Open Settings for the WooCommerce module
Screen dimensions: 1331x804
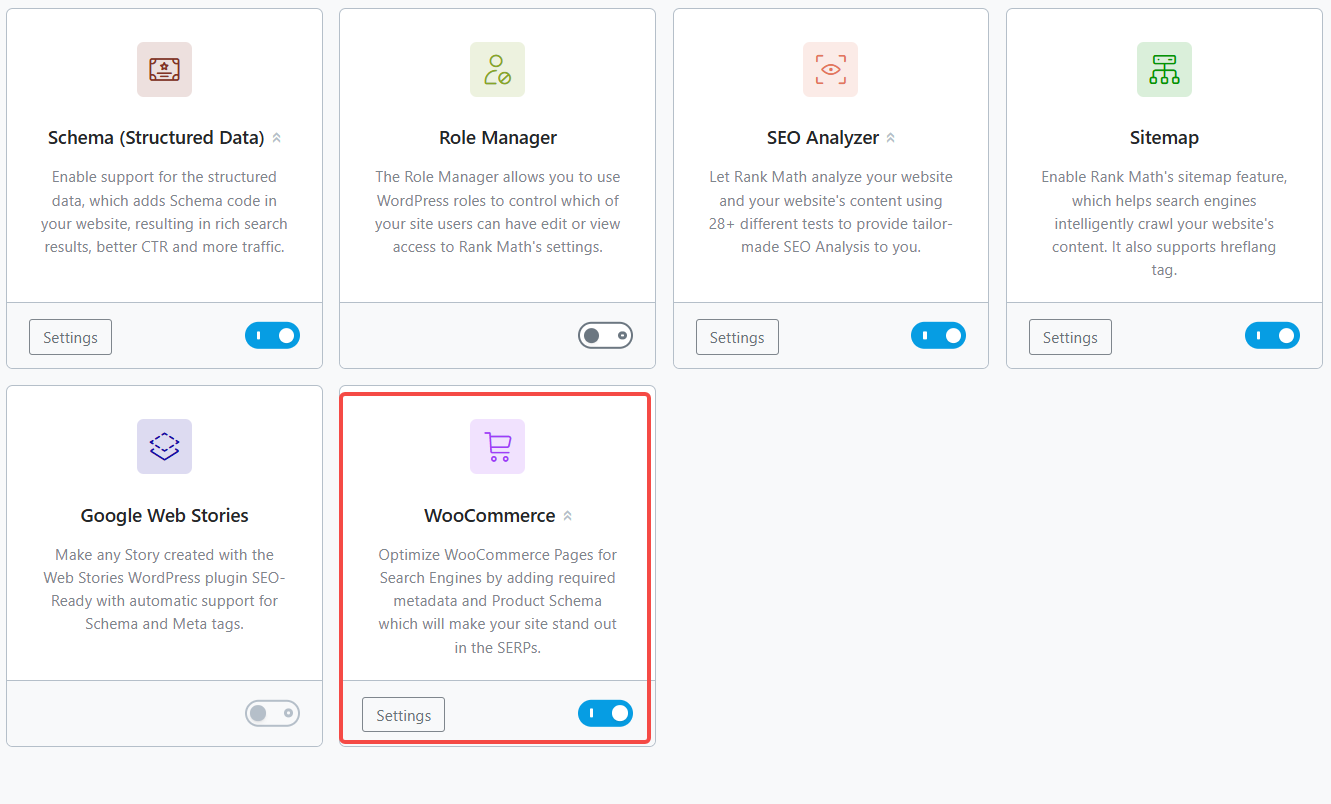(x=403, y=714)
